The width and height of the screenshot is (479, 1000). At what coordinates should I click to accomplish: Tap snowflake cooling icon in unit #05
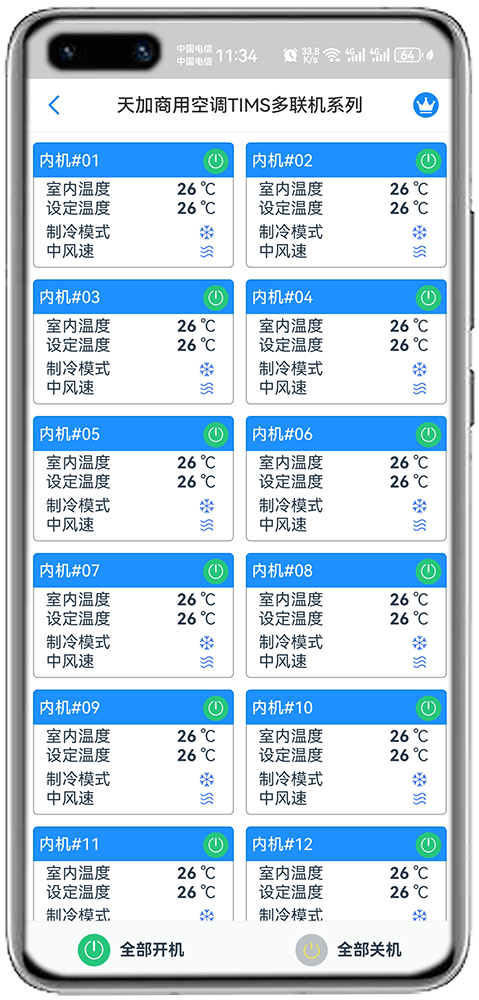pyautogui.click(x=207, y=506)
